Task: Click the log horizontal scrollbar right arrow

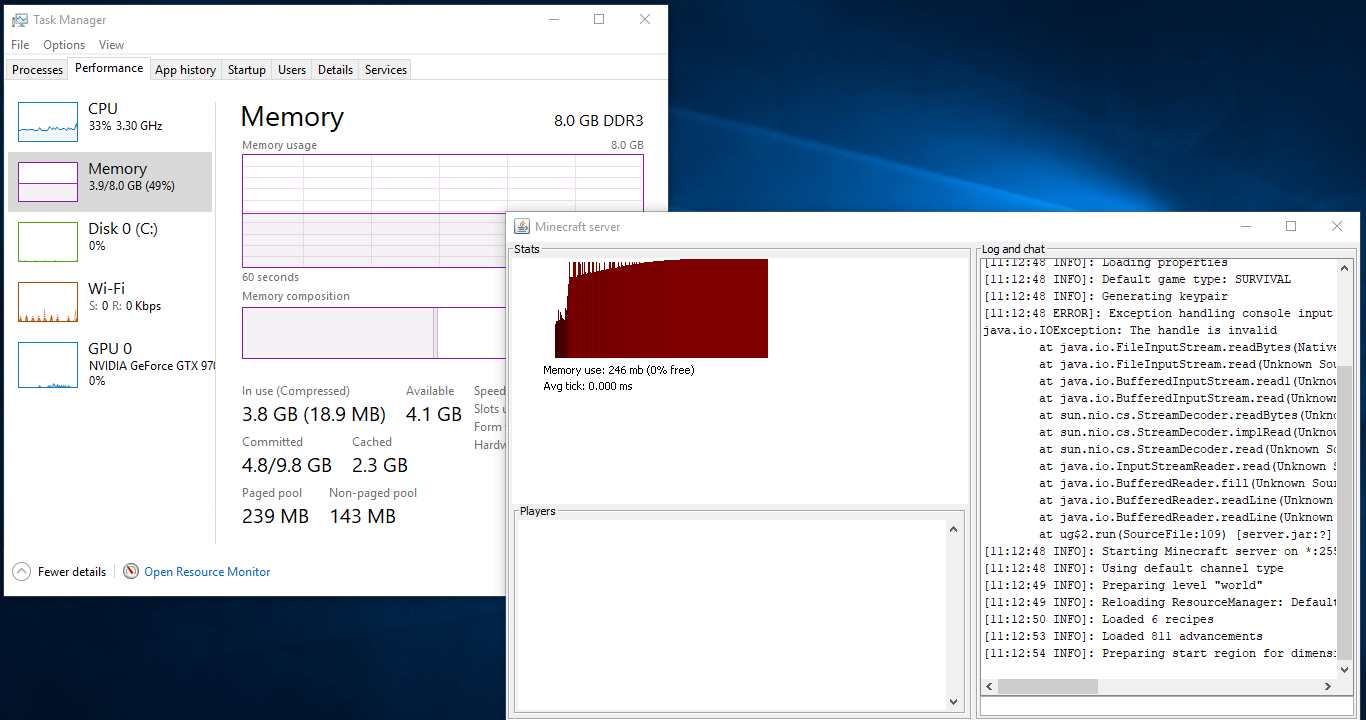Action: pyautogui.click(x=1328, y=687)
